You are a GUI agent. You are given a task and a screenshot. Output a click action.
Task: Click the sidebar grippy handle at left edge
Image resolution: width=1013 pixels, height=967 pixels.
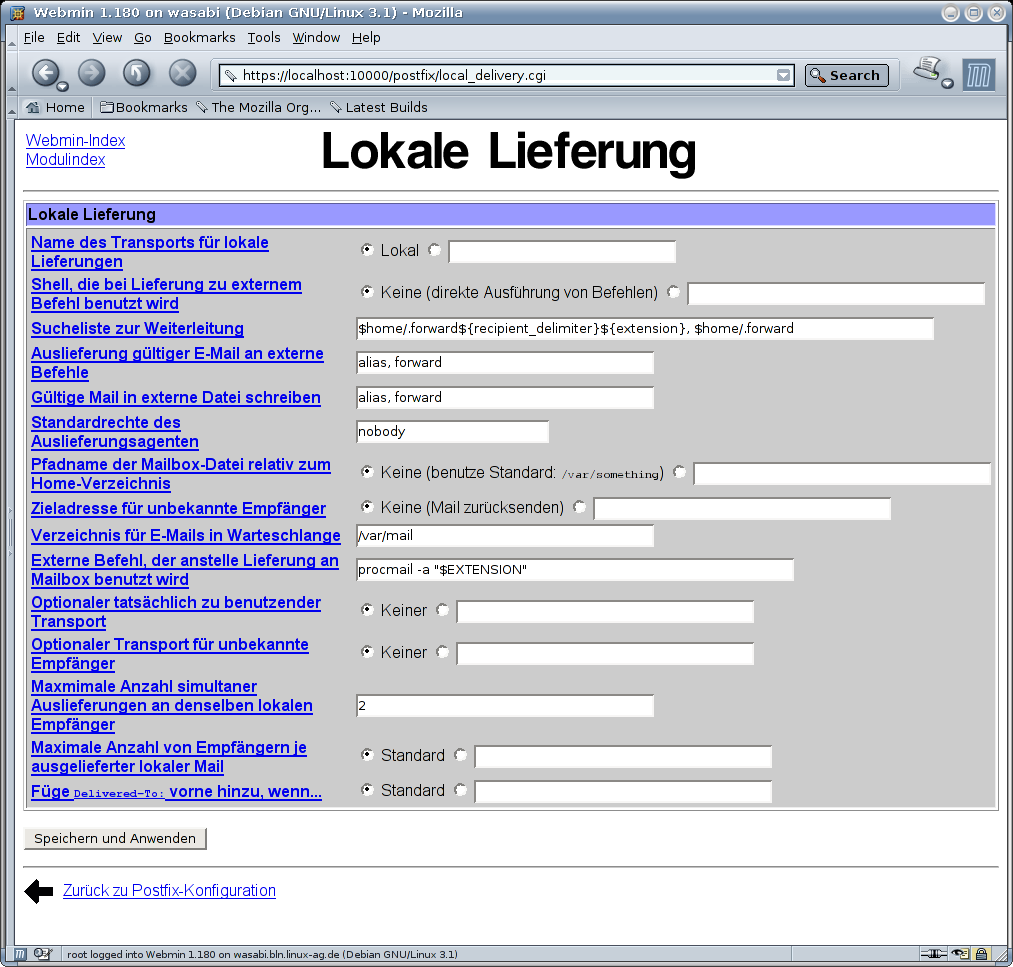(10, 532)
